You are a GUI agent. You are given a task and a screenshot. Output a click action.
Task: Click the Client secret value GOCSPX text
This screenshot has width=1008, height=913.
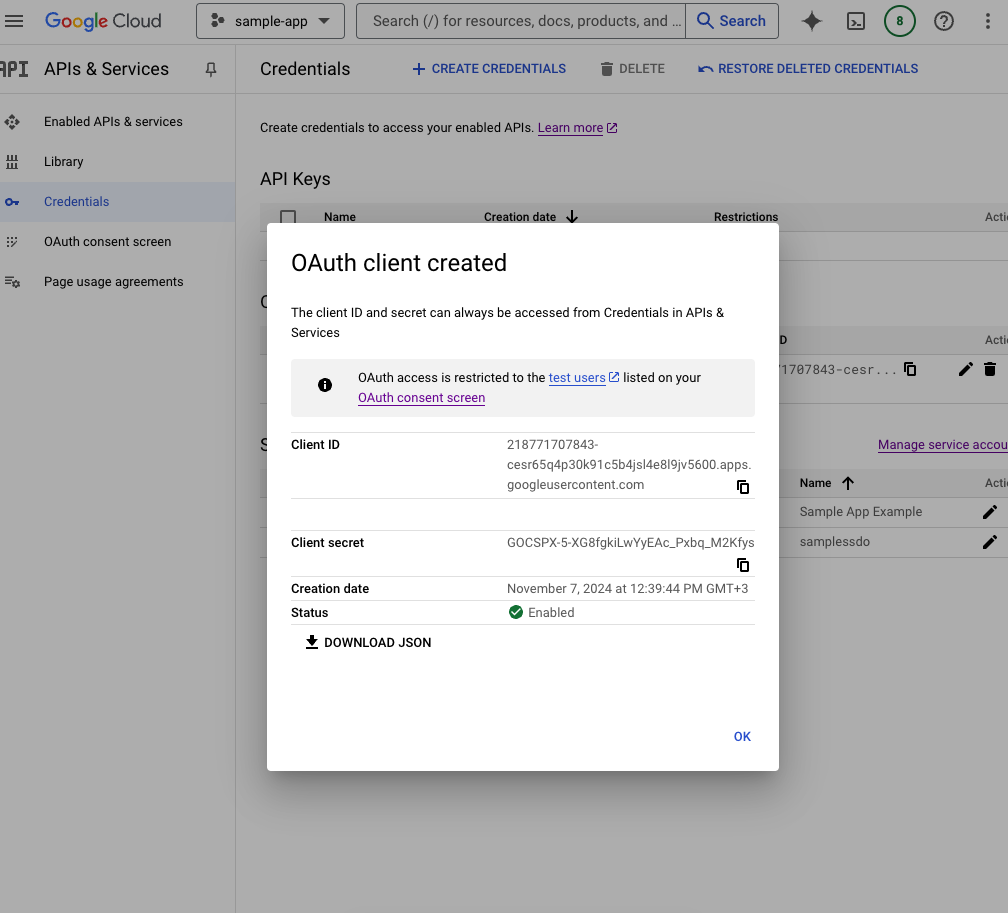pos(631,543)
